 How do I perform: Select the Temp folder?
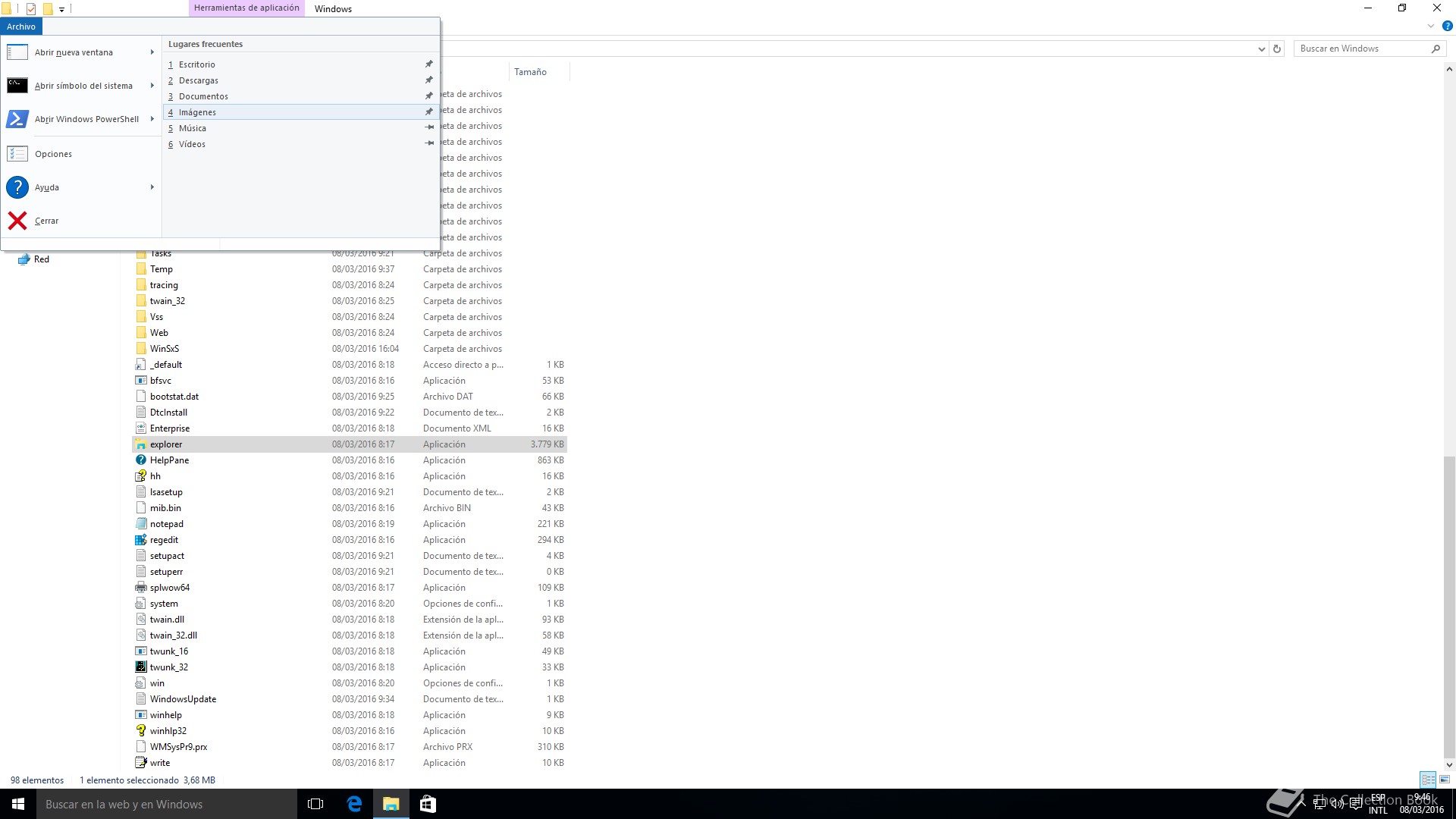pyautogui.click(x=350, y=269)
